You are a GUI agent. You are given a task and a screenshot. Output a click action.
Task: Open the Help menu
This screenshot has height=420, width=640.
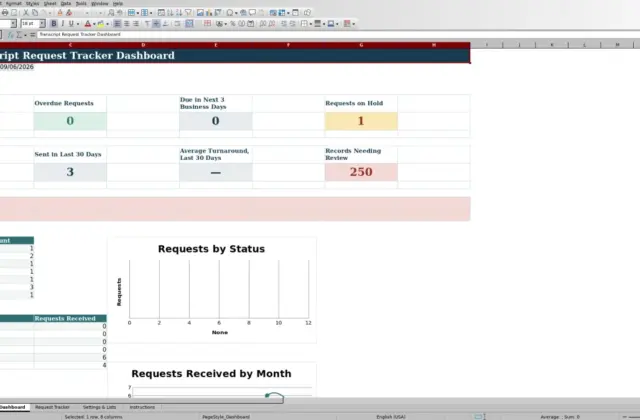(x=118, y=3)
